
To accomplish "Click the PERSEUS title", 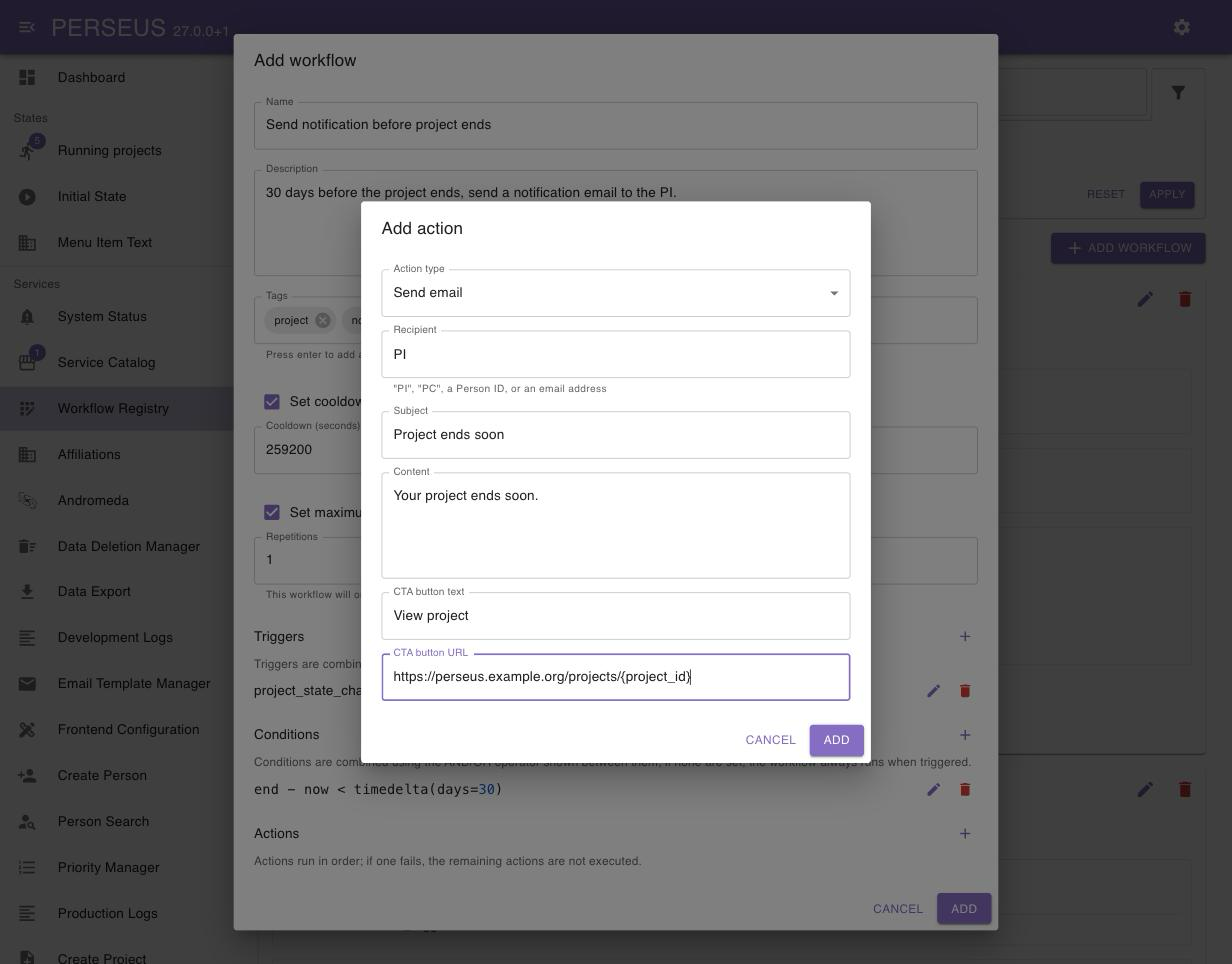I will pyautogui.click(x=108, y=27).
